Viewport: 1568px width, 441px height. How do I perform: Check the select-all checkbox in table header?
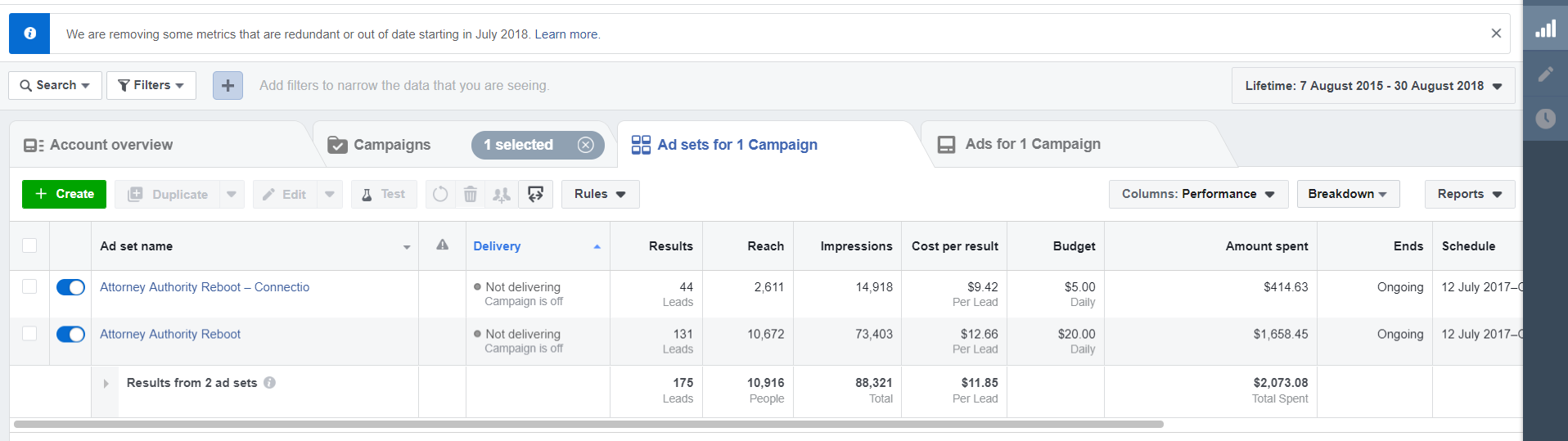(29, 245)
